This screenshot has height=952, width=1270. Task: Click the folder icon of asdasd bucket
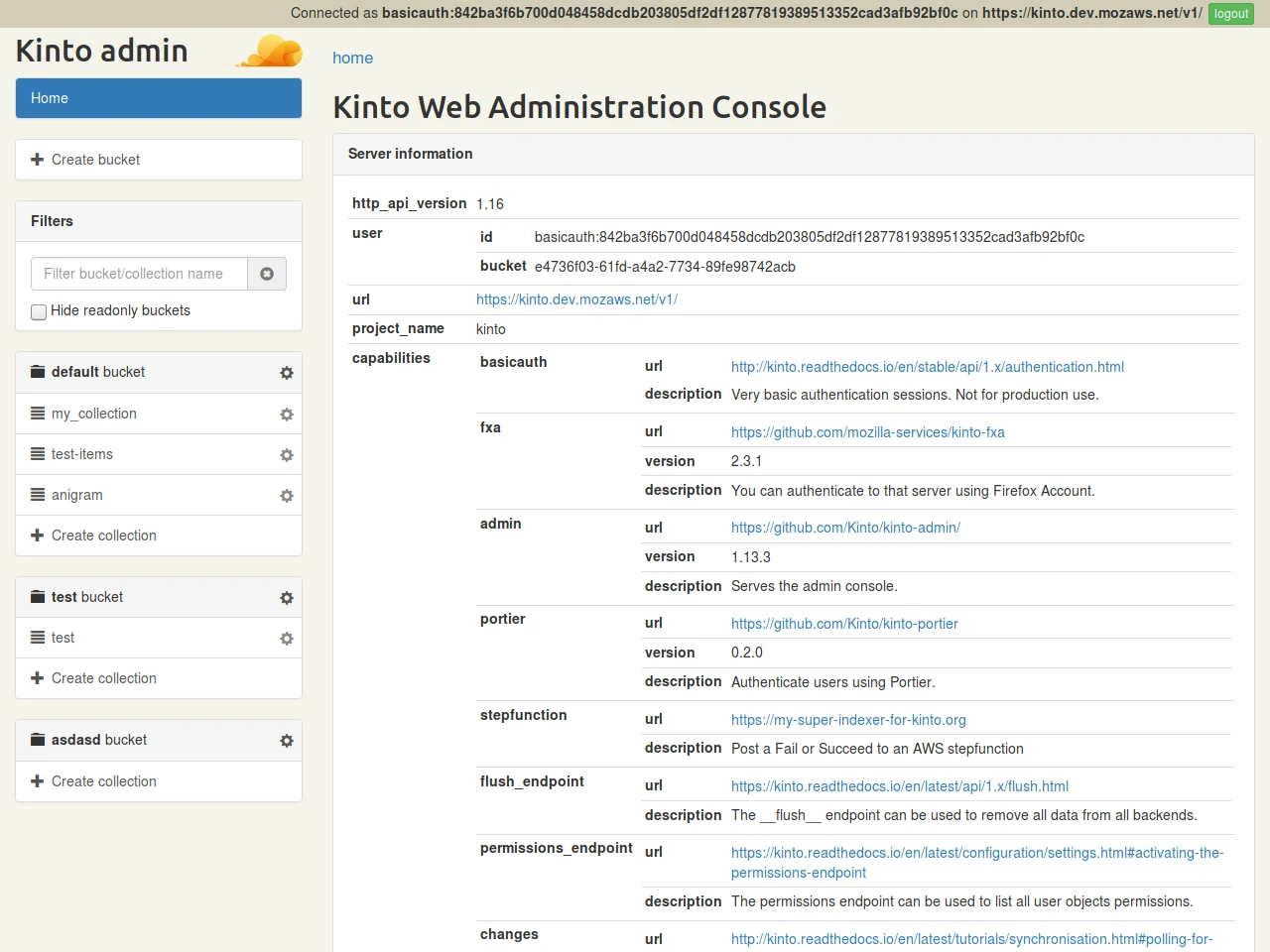pos(38,740)
